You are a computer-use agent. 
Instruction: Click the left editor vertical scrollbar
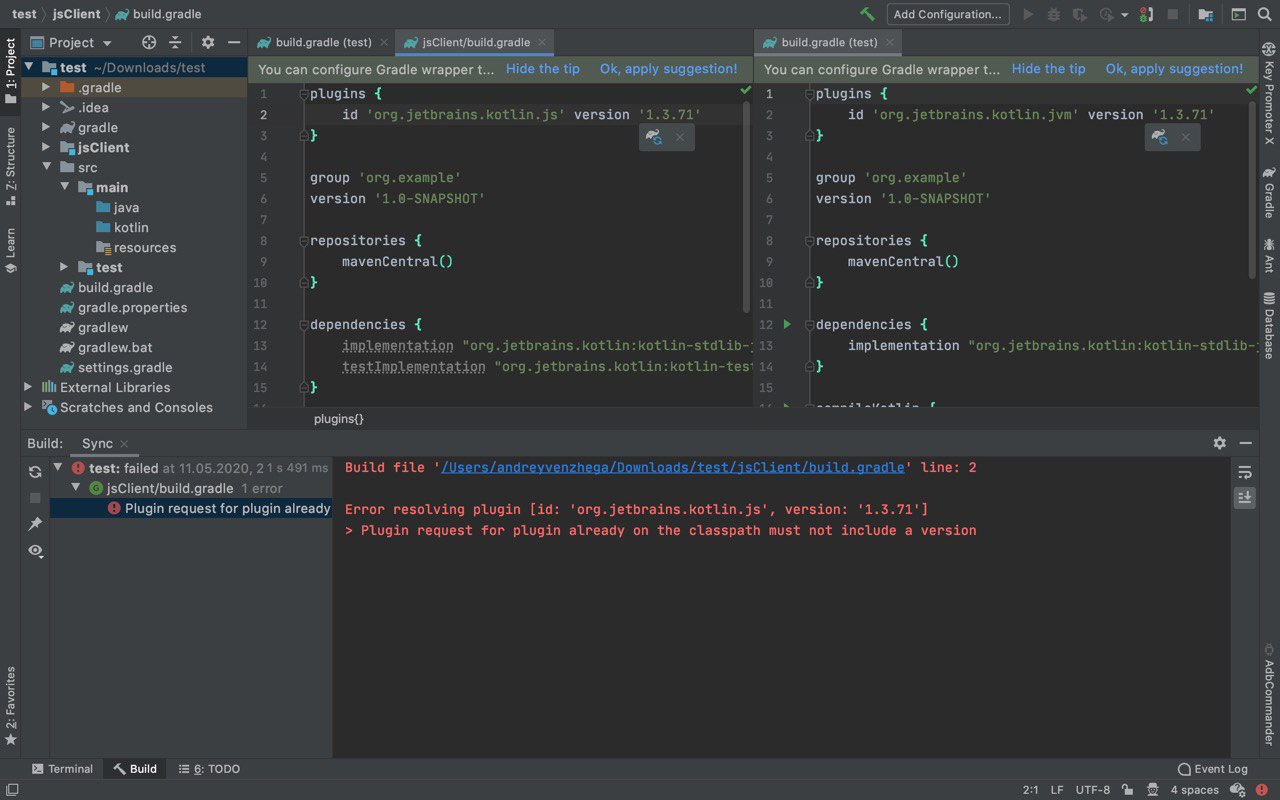tap(746, 205)
